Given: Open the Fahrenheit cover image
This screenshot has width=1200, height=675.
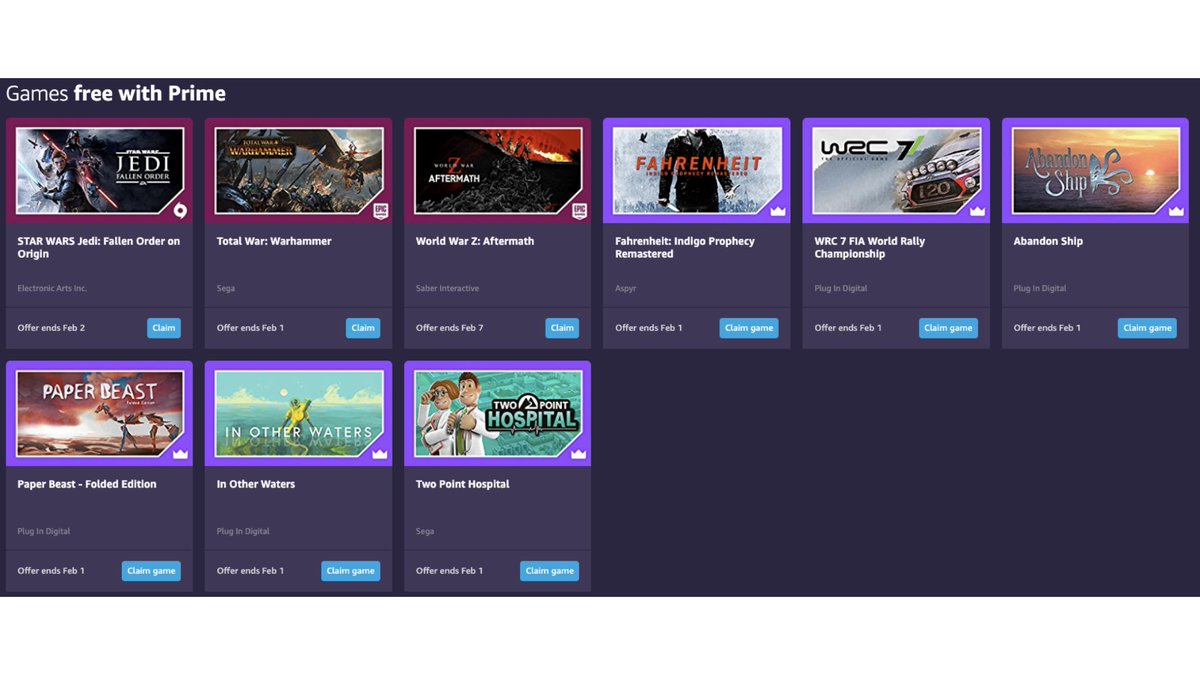Looking at the screenshot, I should (697, 171).
